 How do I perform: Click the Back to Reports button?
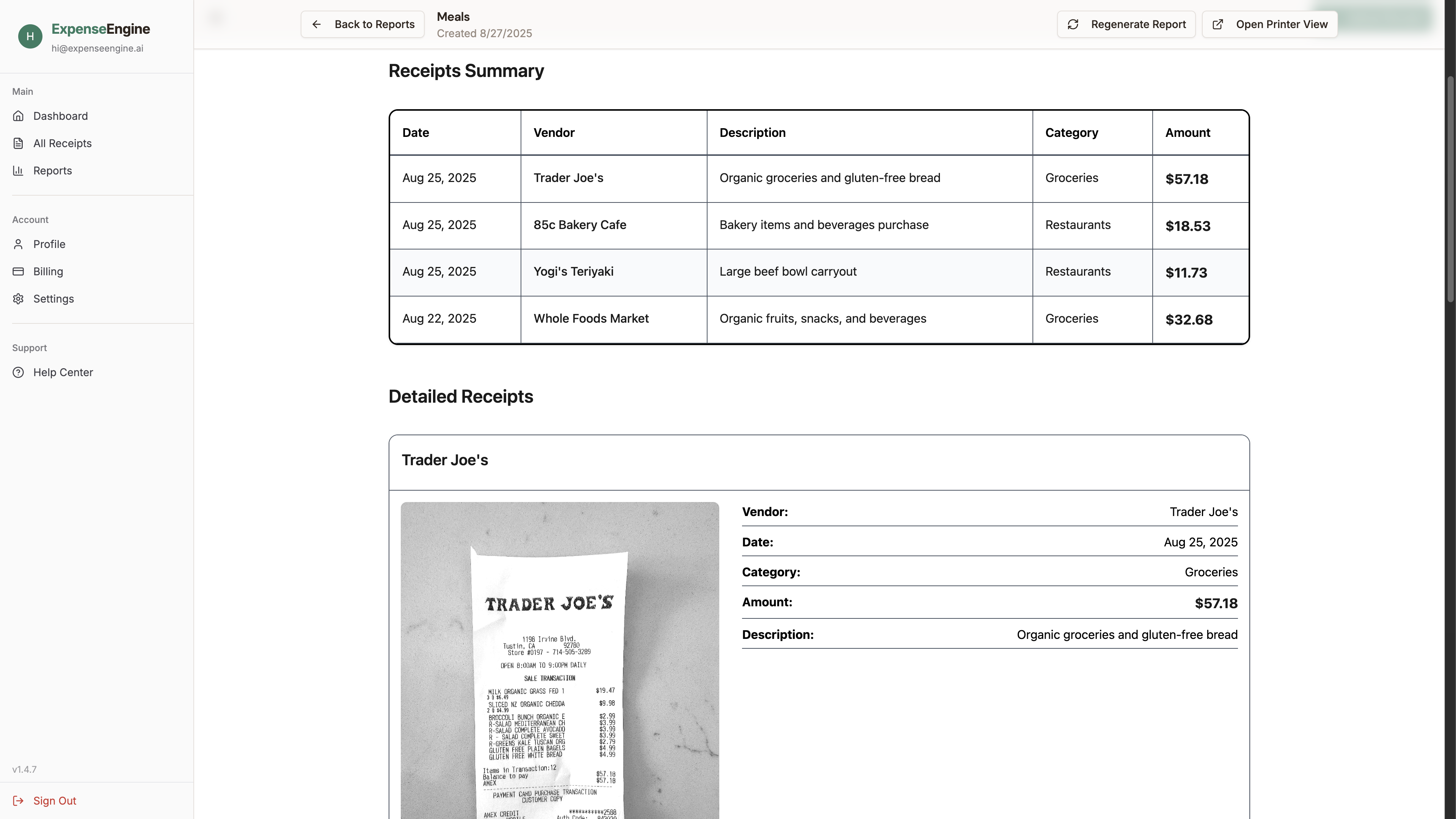click(x=362, y=24)
